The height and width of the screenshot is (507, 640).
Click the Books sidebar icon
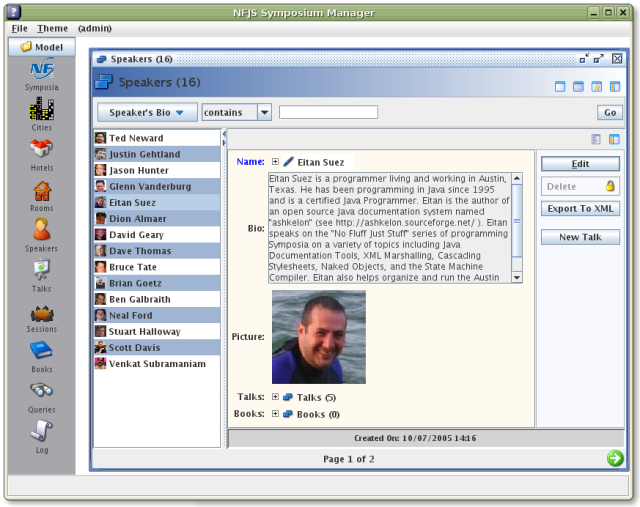42,351
